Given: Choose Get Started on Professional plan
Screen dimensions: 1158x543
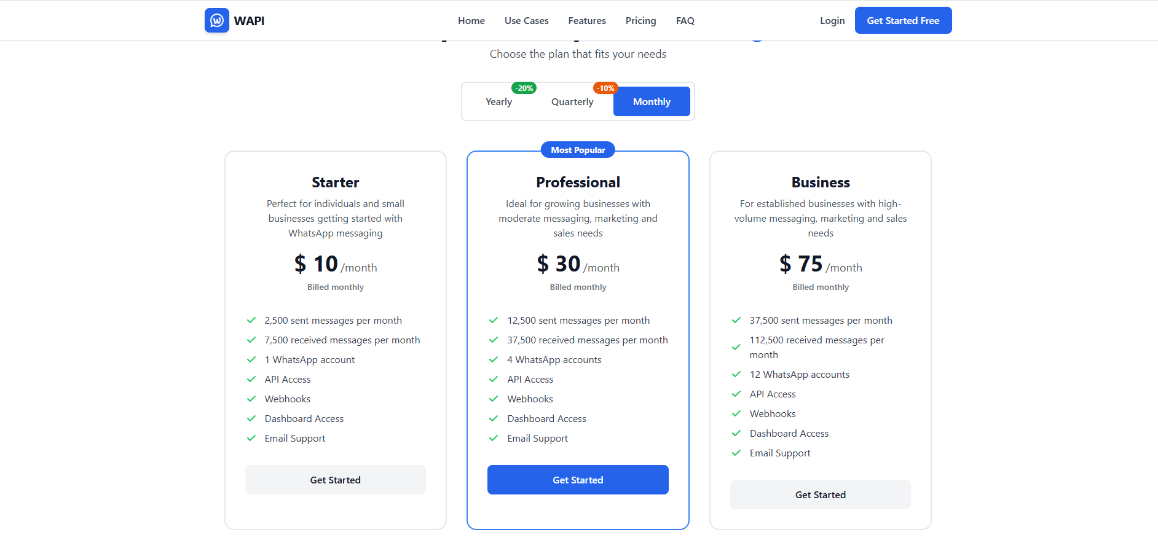Looking at the screenshot, I should coord(578,479).
